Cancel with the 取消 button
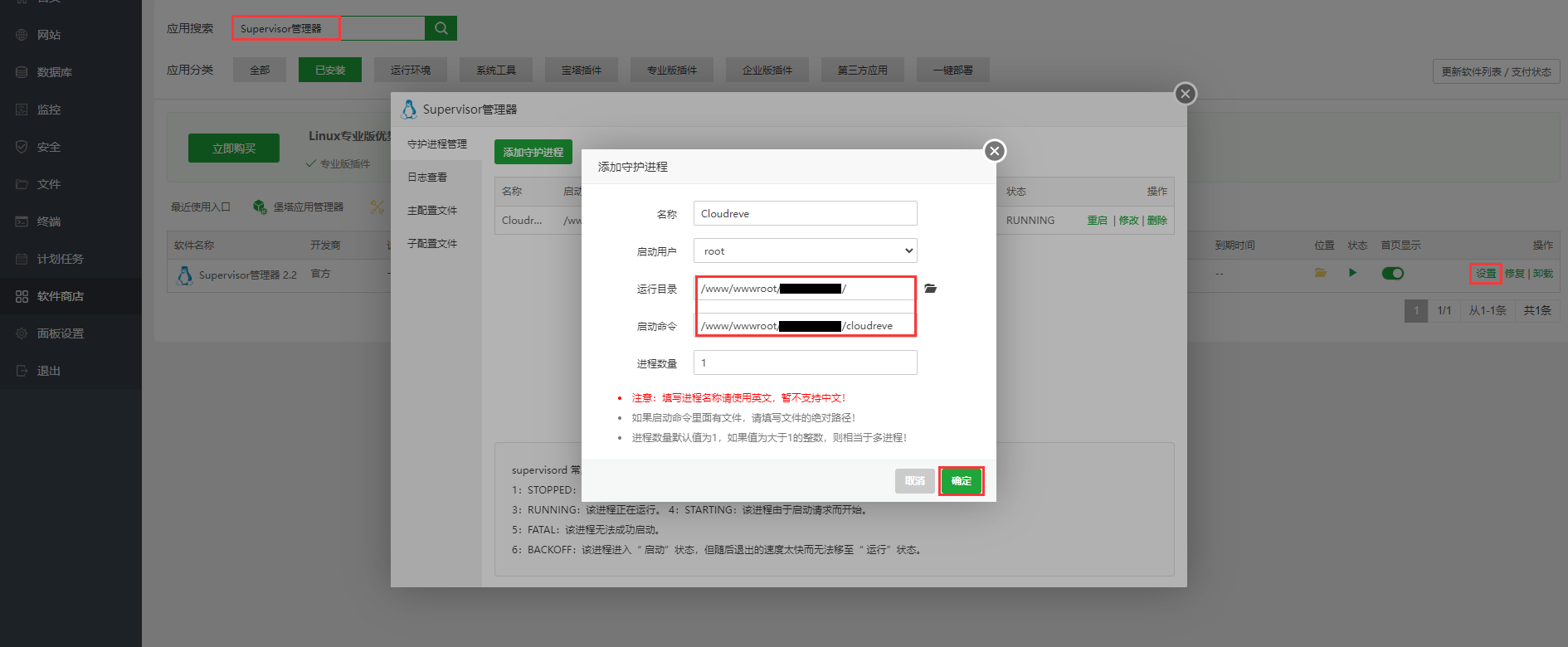 914,481
